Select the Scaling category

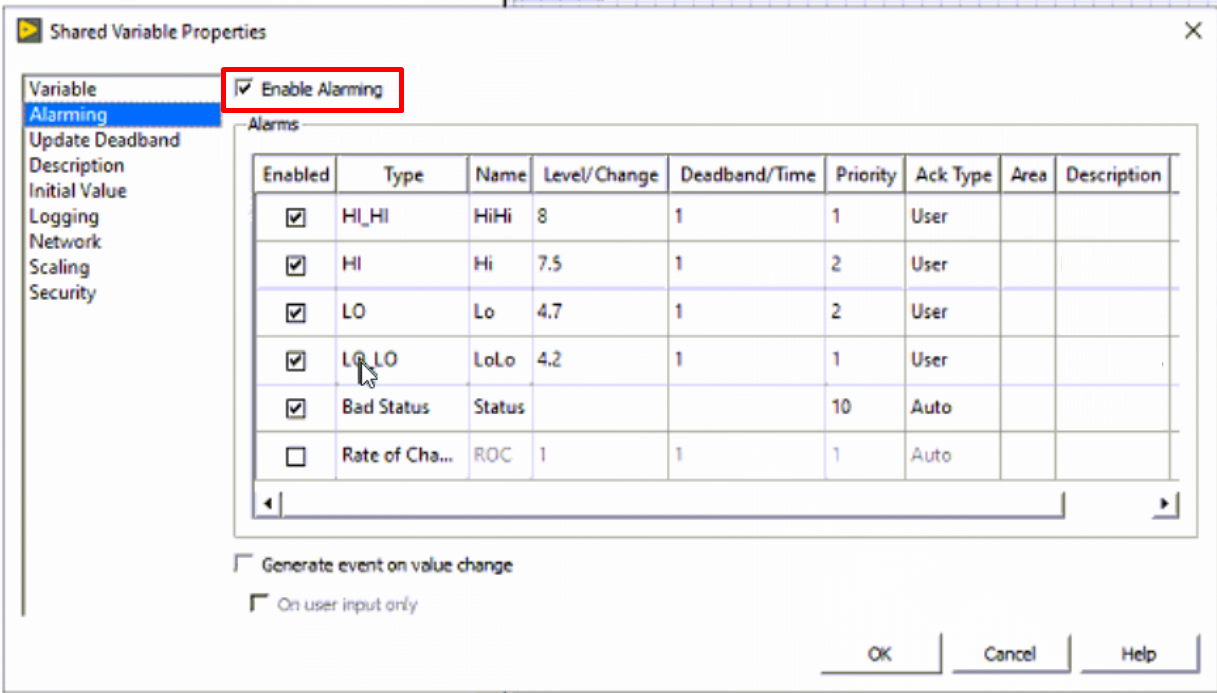[59, 267]
